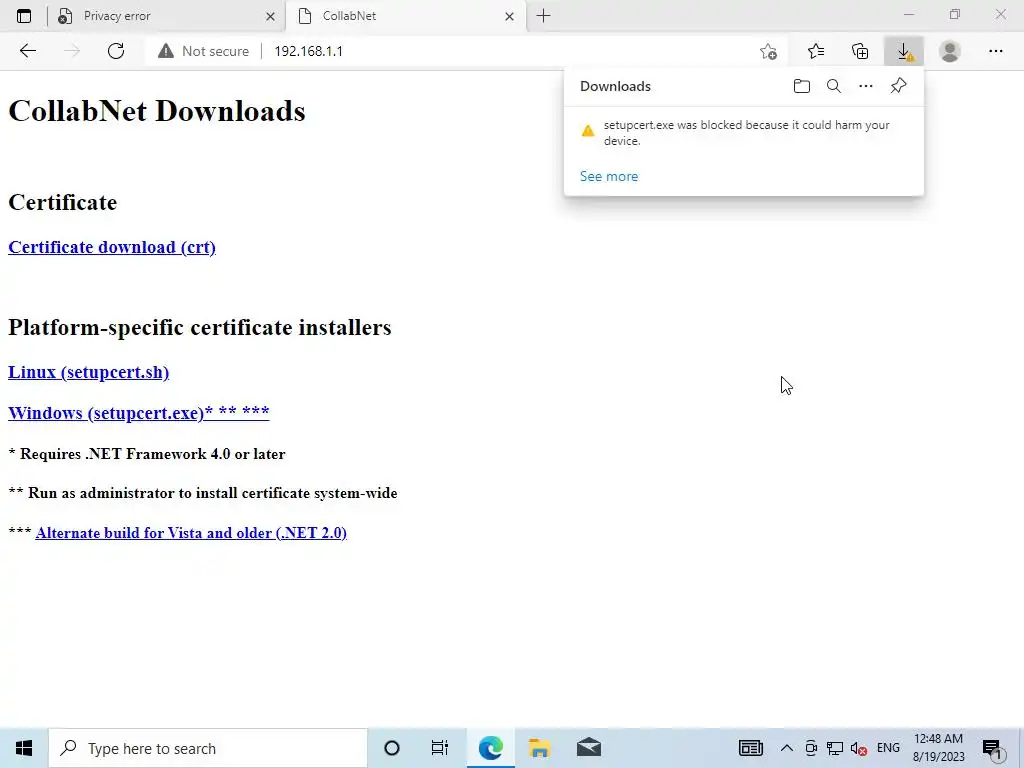The width and height of the screenshot is (1024, 768).
Task: Open network status tray icon
Action: pos(835,748)
